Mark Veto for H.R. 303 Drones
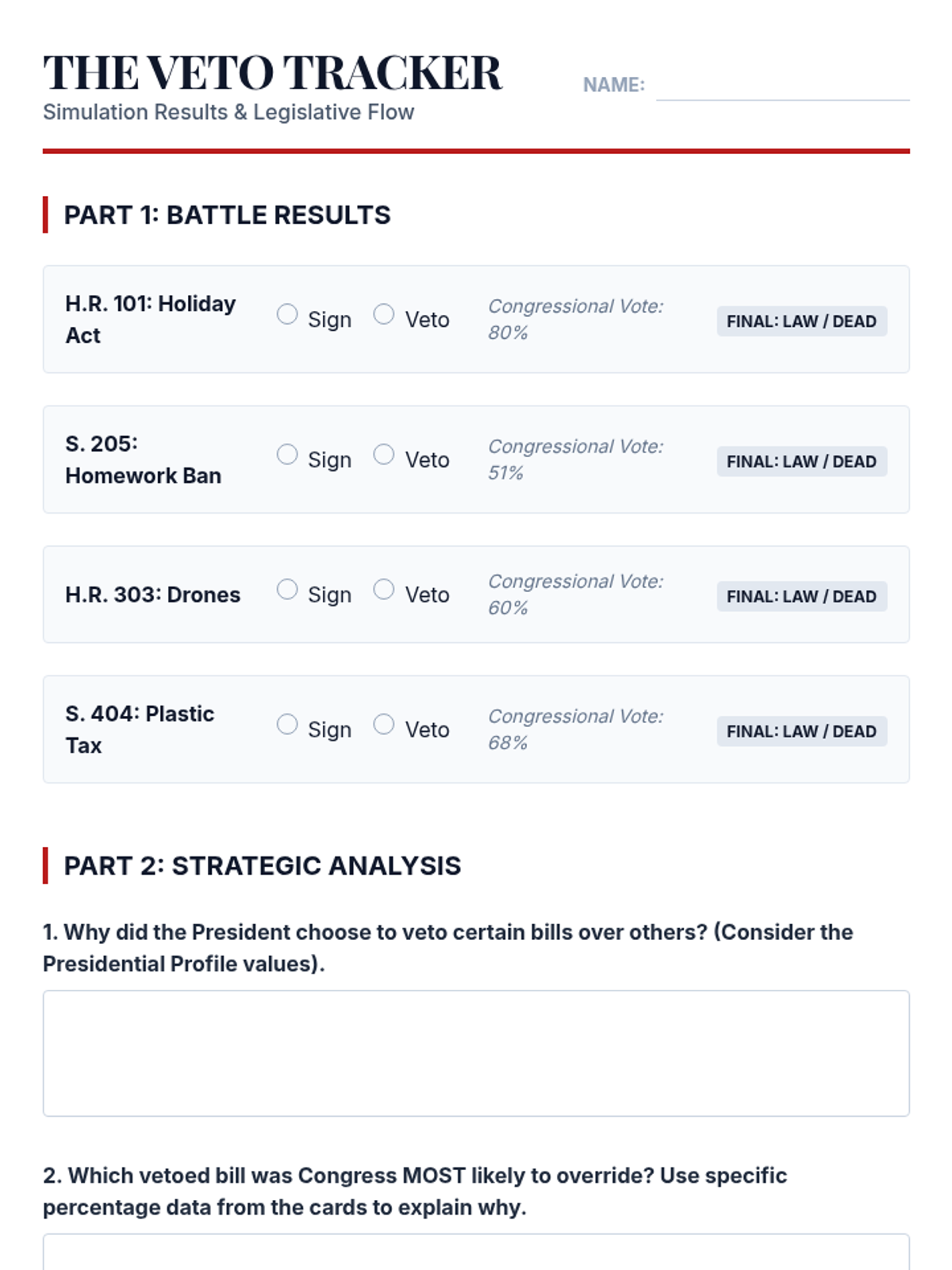The height and width of the screenshot is (1270, 952). 384,589
